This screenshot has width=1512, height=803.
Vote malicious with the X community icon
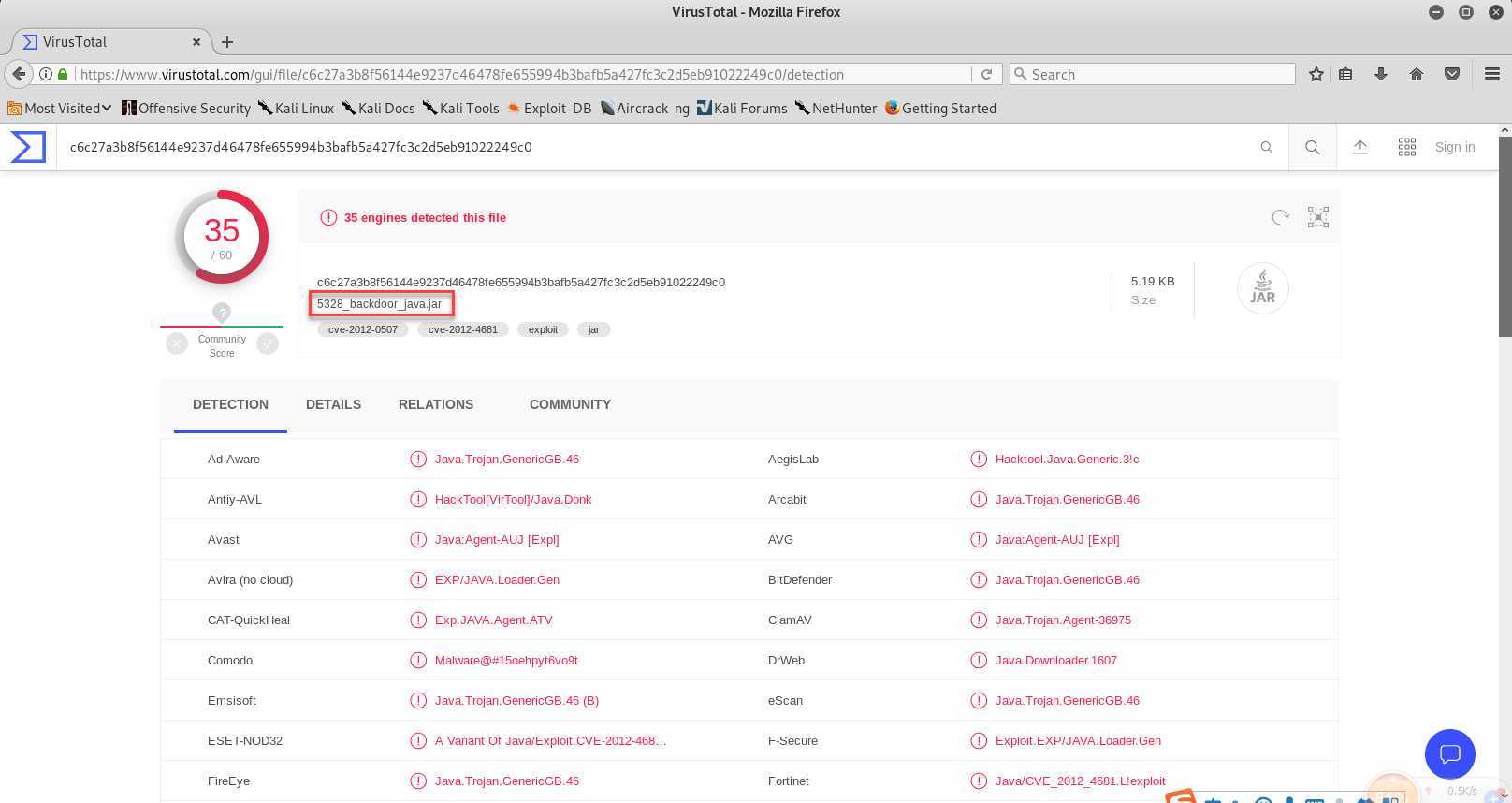point(177,343)
